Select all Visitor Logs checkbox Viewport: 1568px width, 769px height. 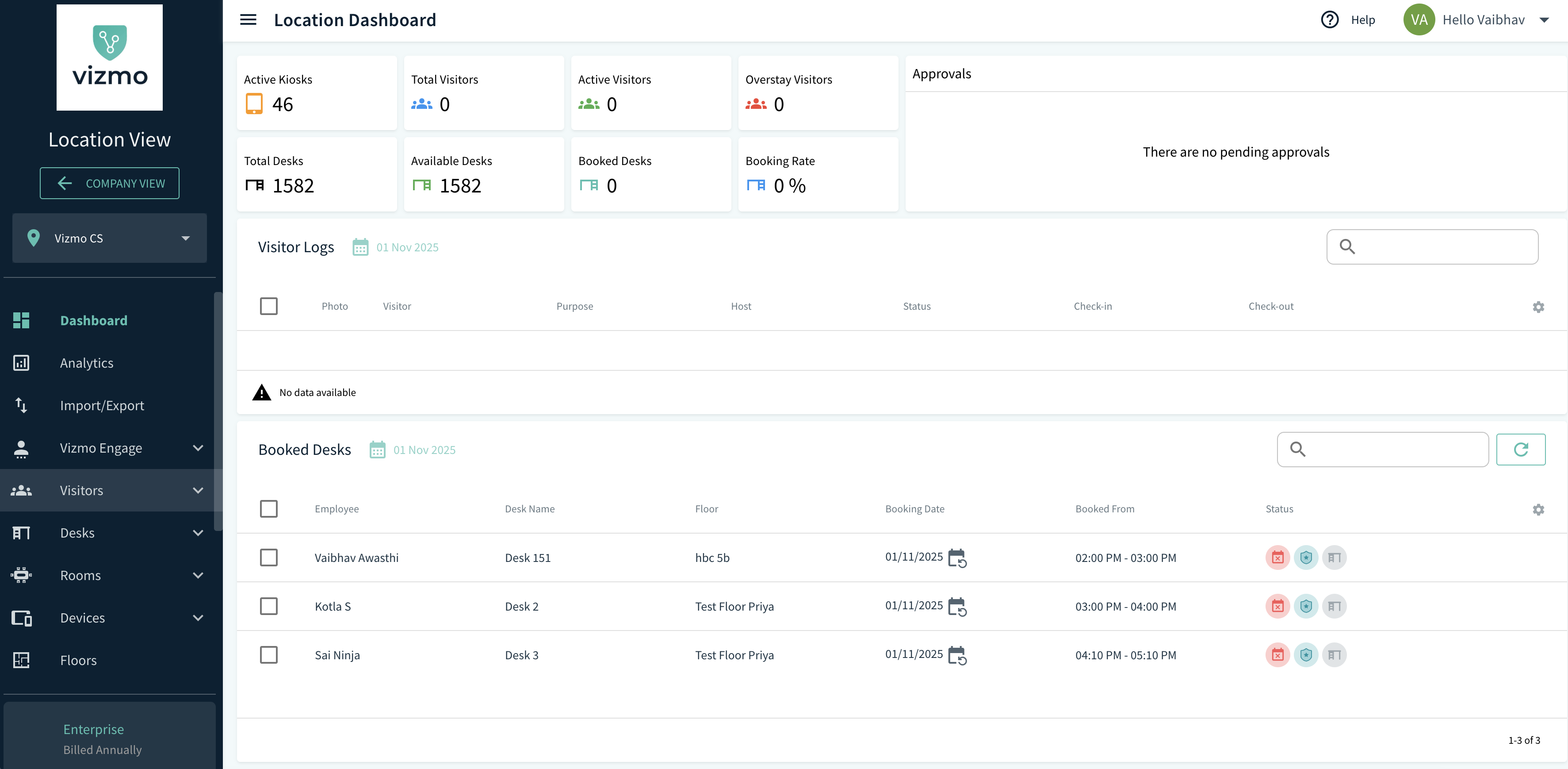[268, 306]
